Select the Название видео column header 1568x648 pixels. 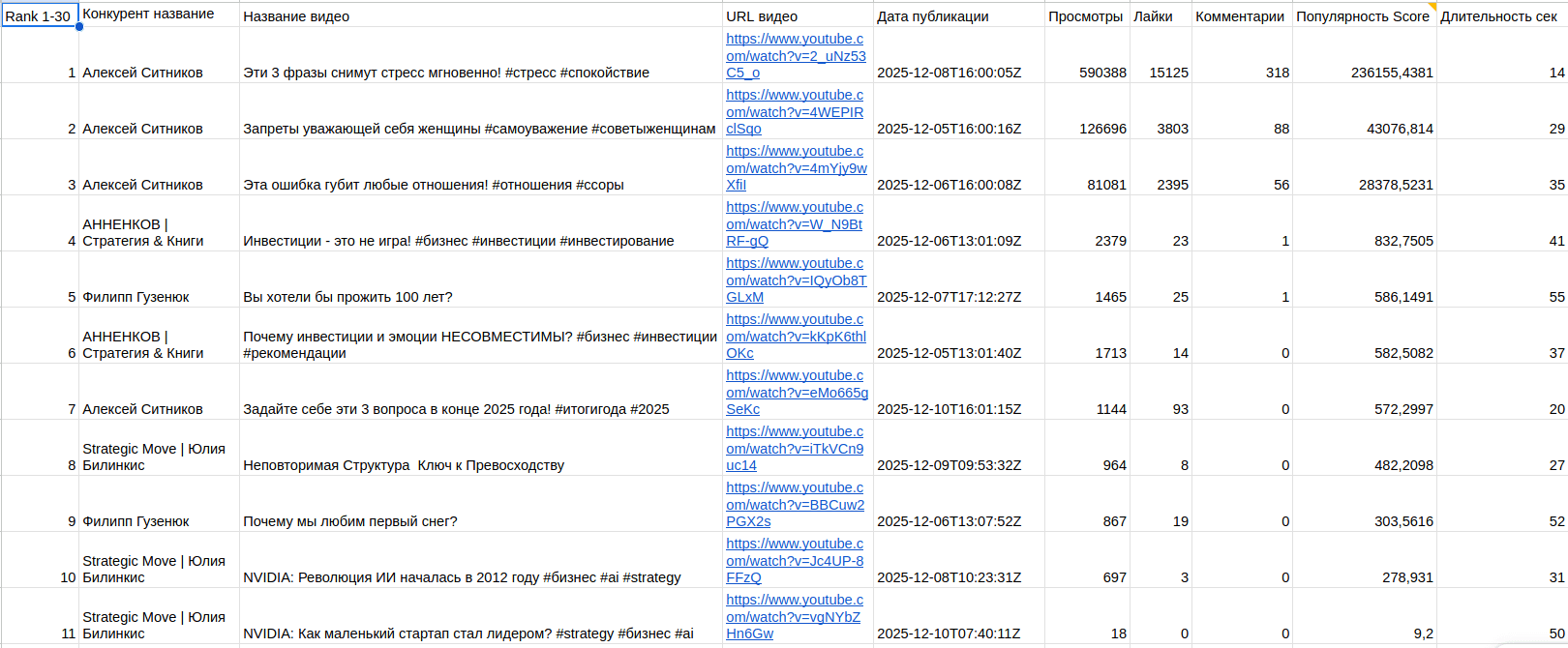480,15
